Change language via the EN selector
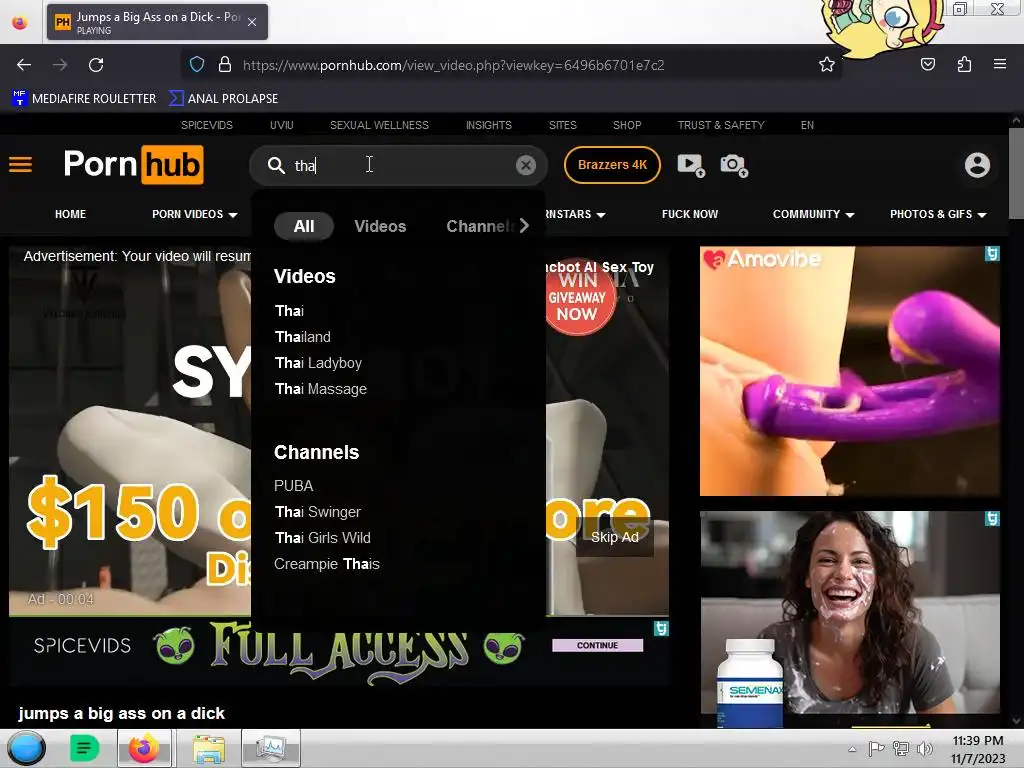 click(x=807, y=125)
